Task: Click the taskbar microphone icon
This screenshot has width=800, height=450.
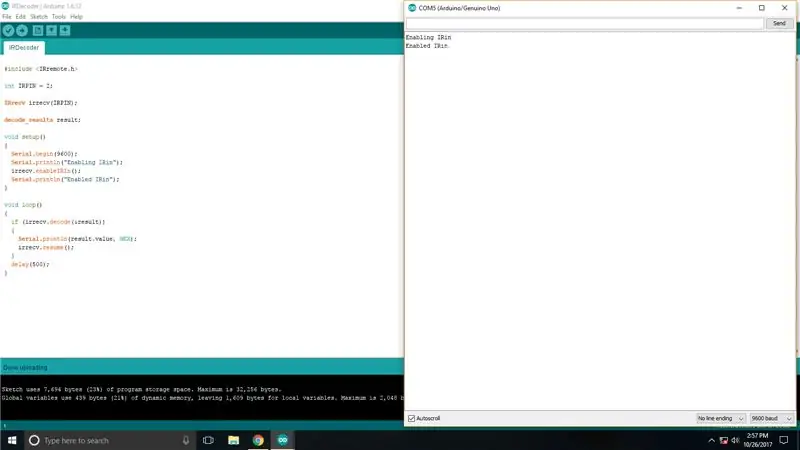Action: click(x=186, y=440)
